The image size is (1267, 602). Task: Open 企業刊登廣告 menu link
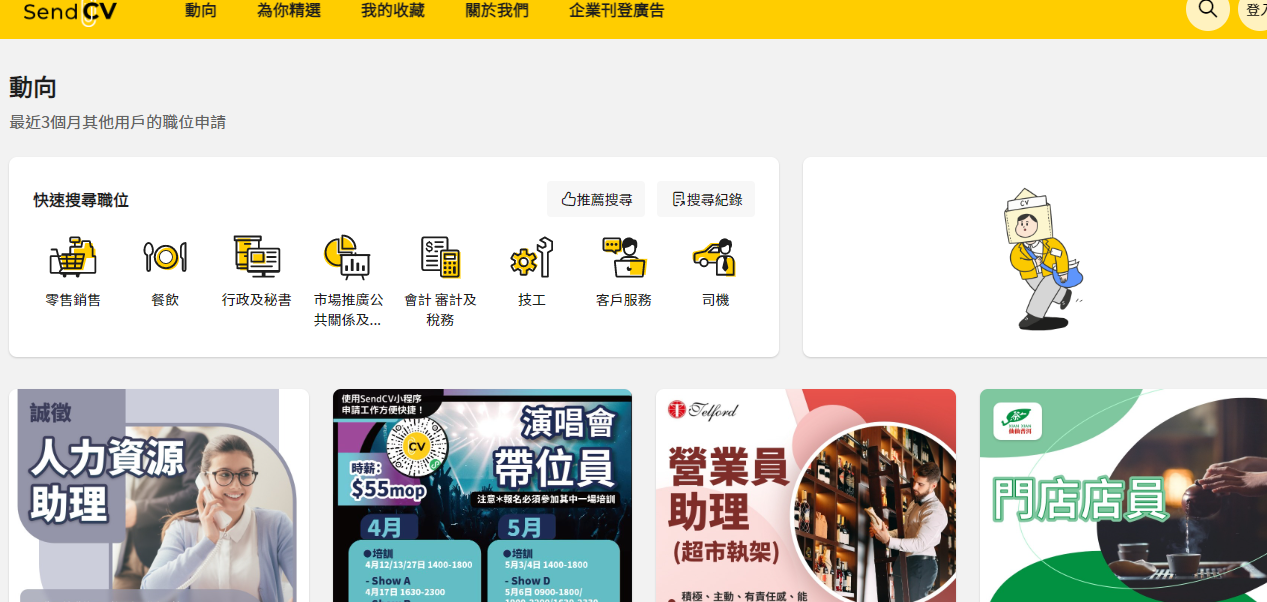pos(617,11)
